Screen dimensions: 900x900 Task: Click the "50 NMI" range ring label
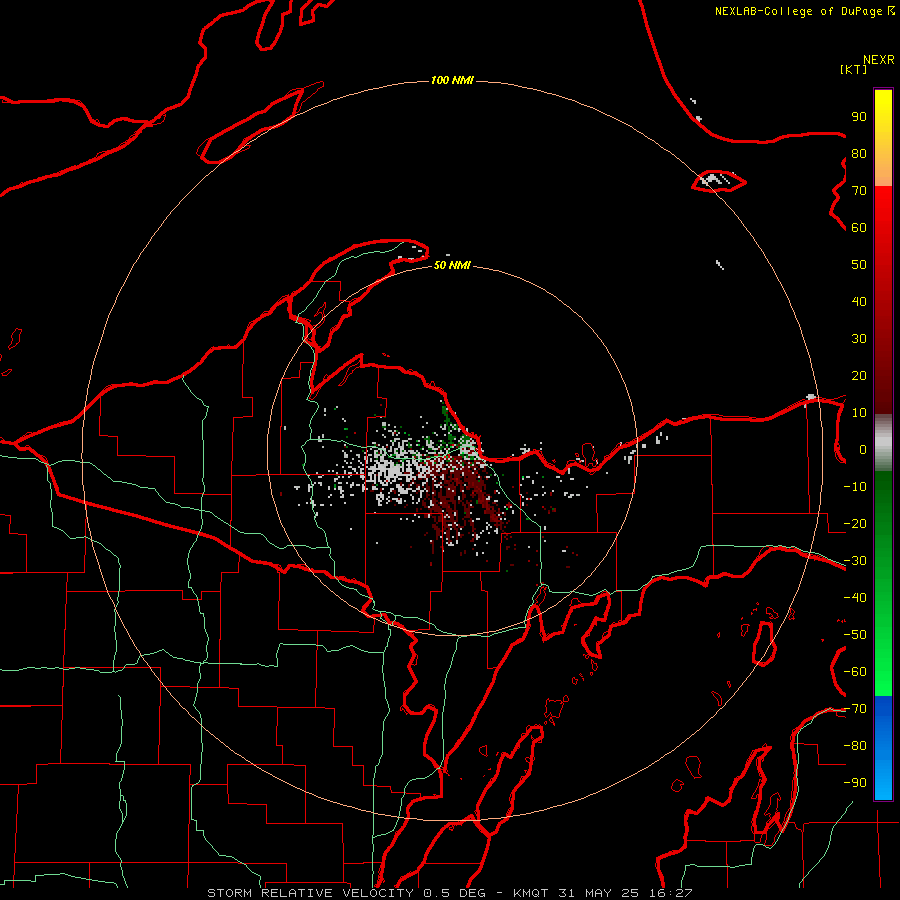coord(452,265)
